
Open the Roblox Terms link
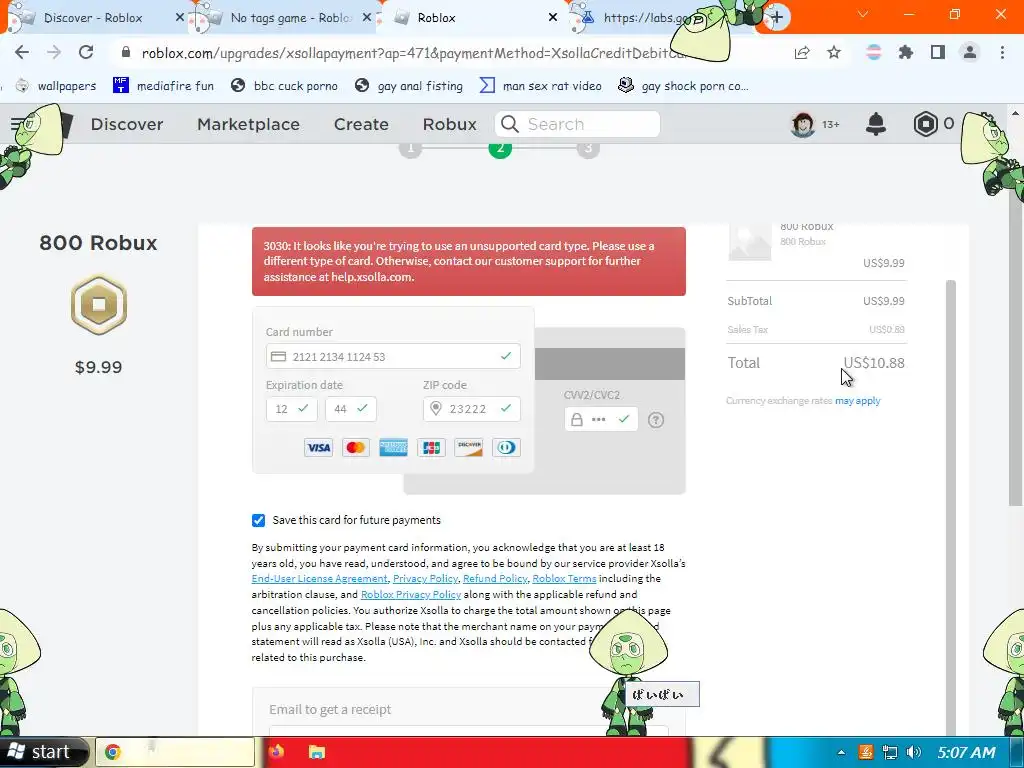[564, 579]
